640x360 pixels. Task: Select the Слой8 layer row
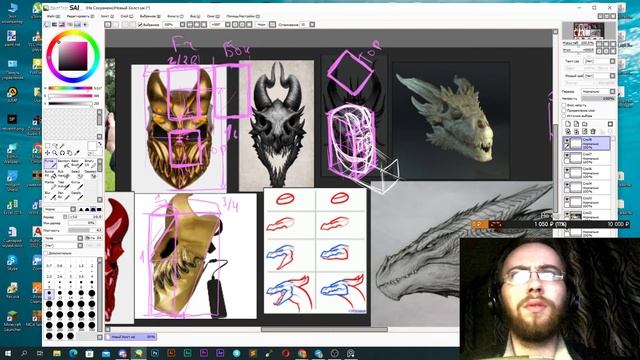pyautogui.click(x=587, y=143)
